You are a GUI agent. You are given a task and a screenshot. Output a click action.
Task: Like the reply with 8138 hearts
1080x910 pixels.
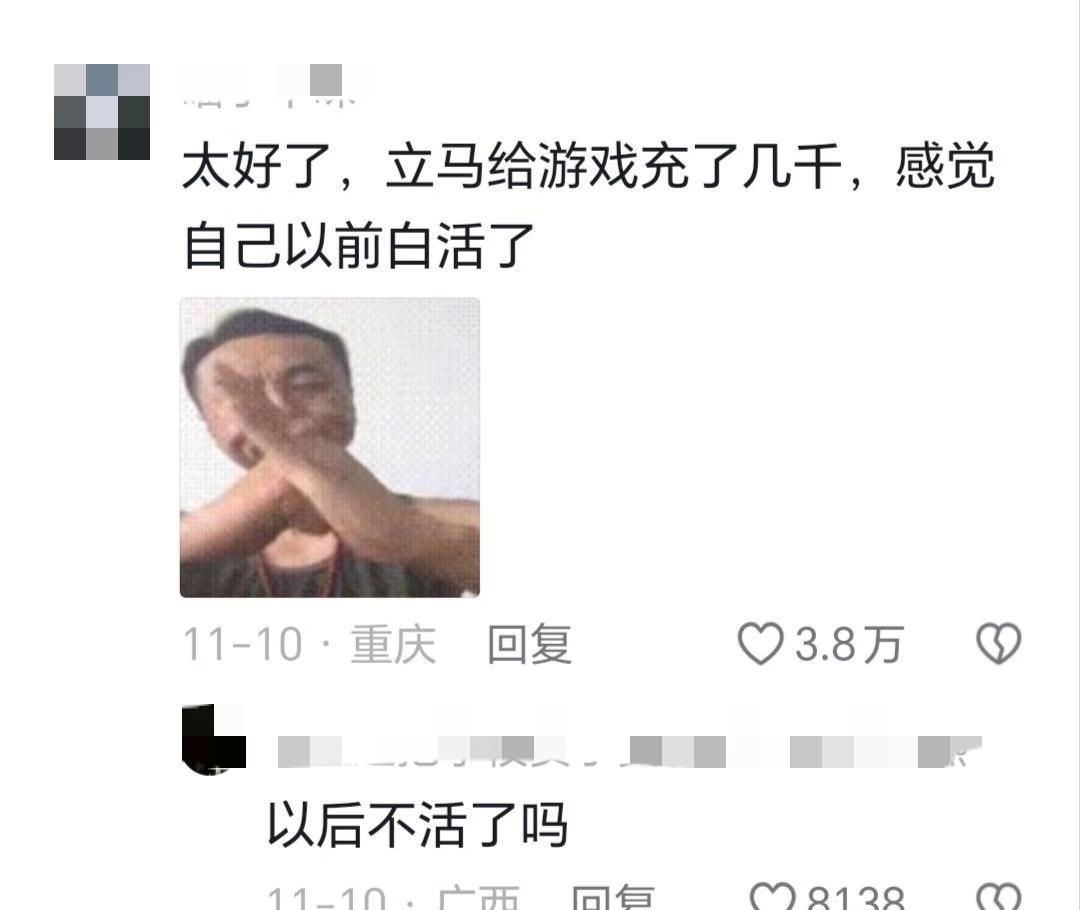coord(772,896)
